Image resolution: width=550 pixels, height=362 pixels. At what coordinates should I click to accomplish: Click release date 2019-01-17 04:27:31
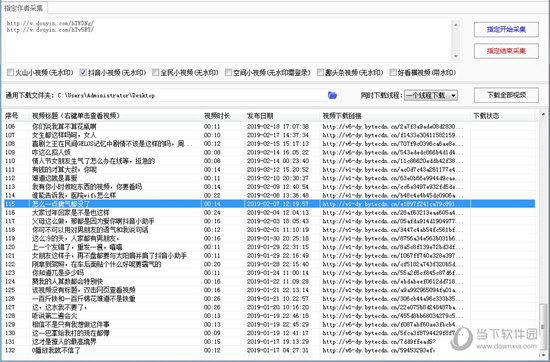tap(278, 350)
